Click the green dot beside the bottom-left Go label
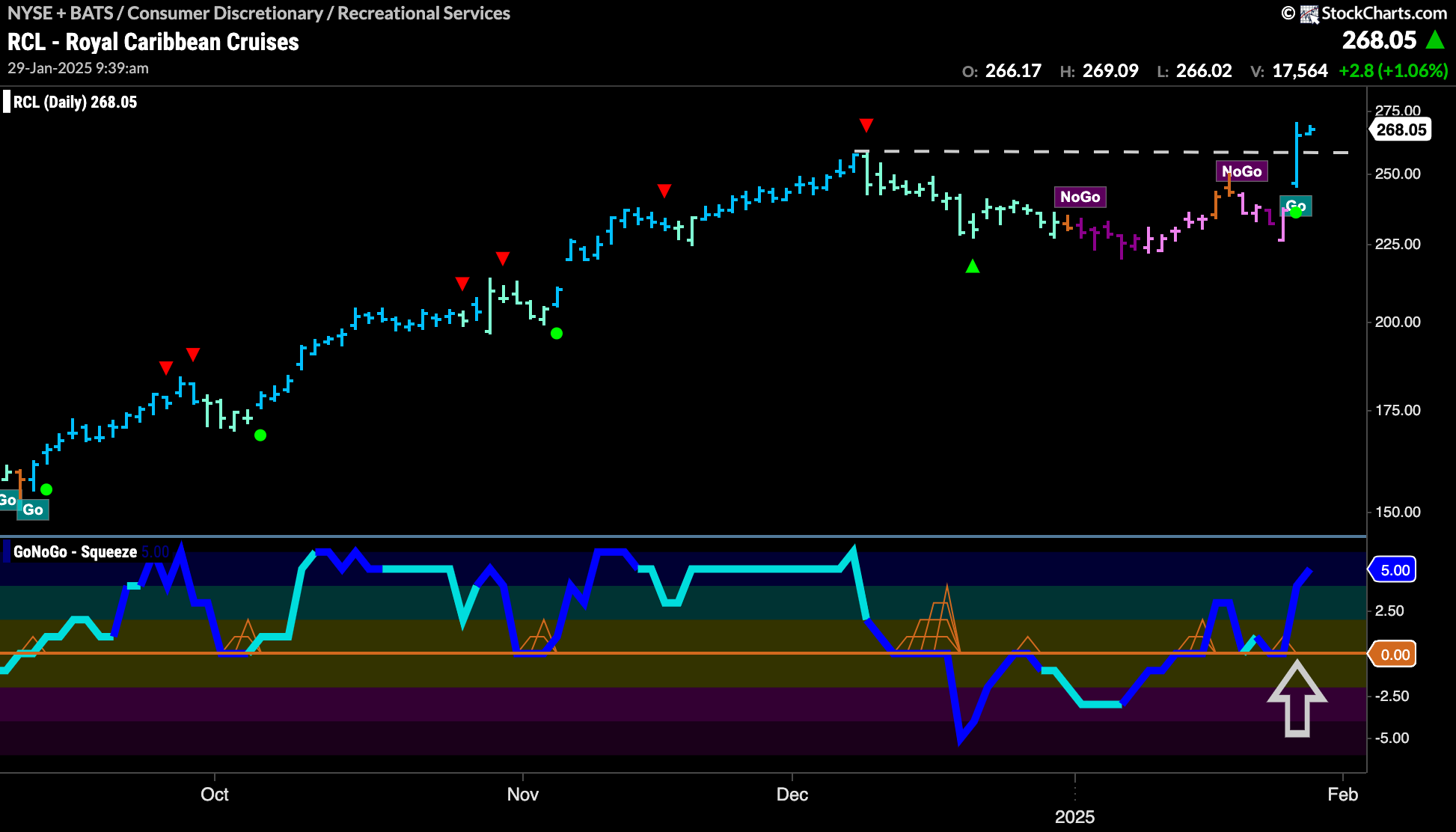The width and height of the screenshot is (1456, 832). 46,490
